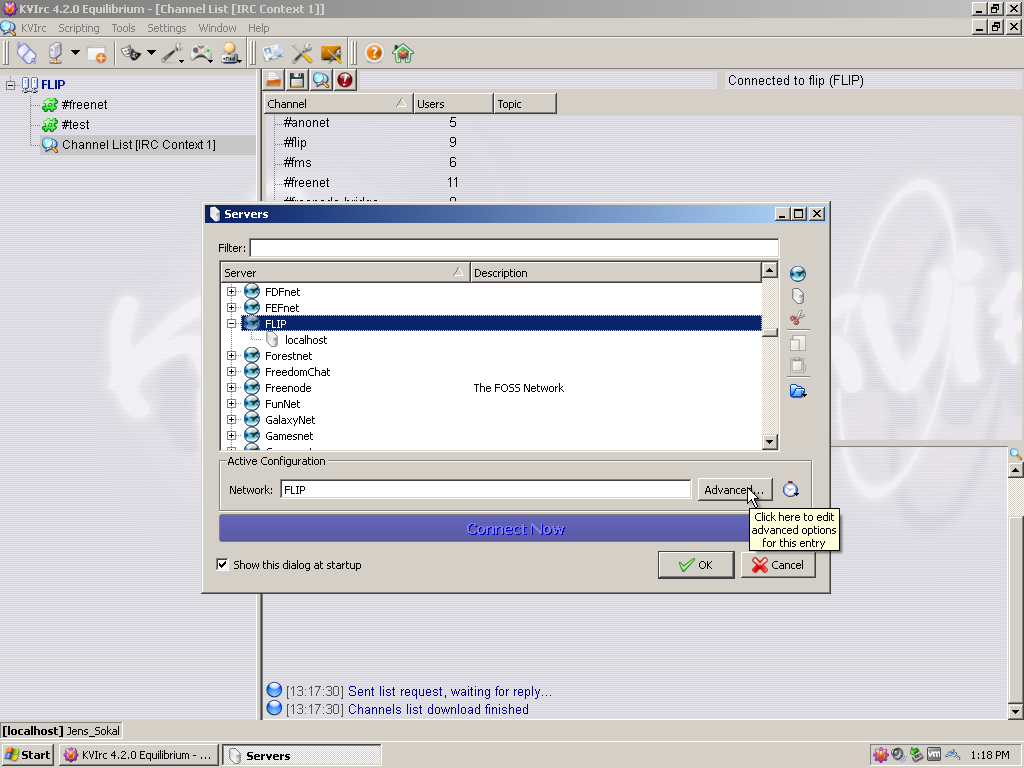1024x768 pixels.
Task: Click the KVIrc home page icon
Action: (x=403, y=53)
